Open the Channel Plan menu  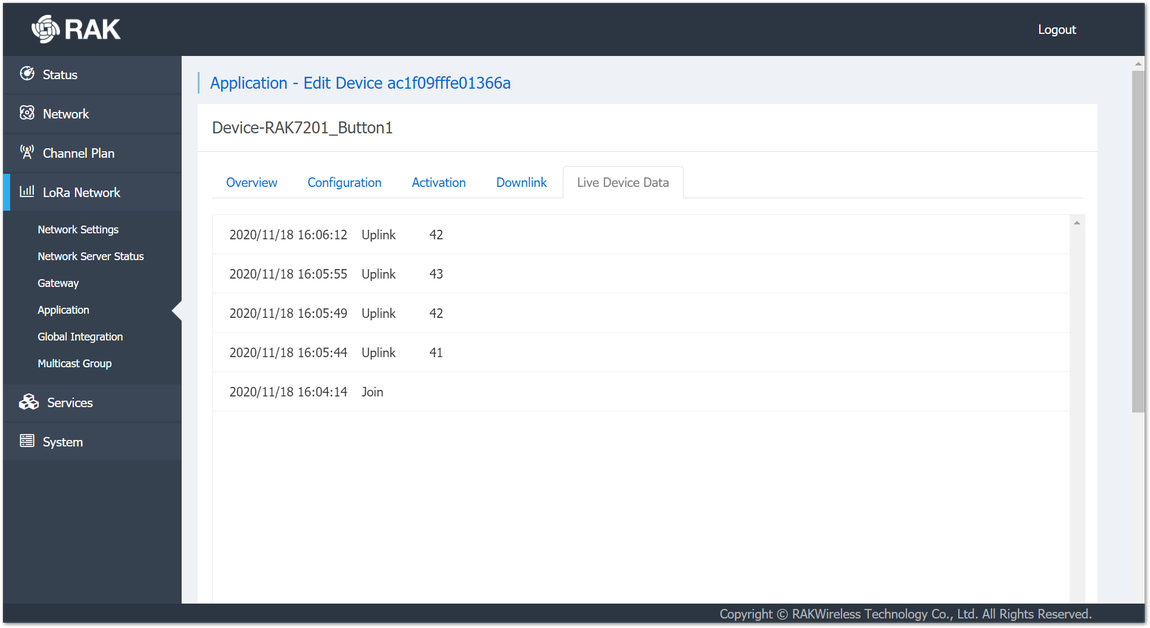92,153
